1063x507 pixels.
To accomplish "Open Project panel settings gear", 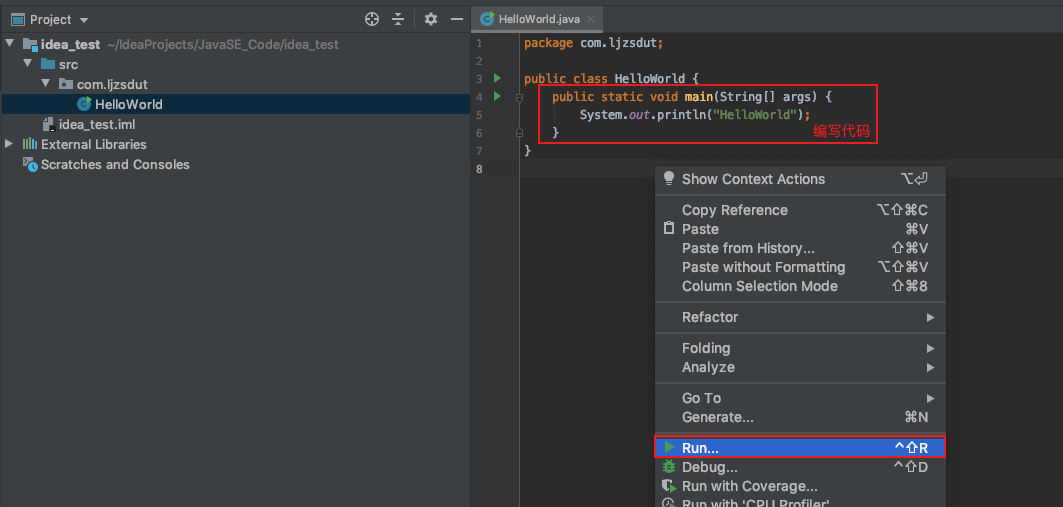I will (x=431, y=19).
